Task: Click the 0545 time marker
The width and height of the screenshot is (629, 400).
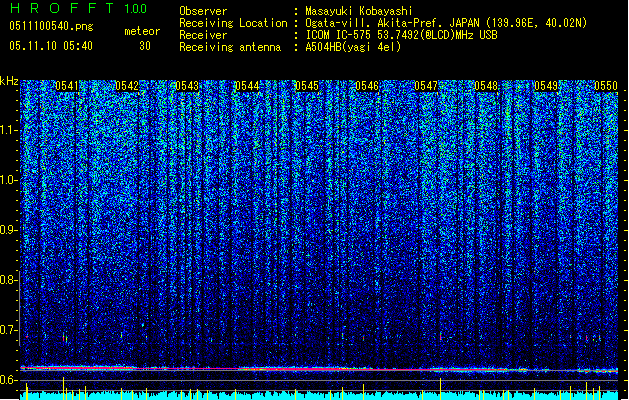Action: (306, 86)
